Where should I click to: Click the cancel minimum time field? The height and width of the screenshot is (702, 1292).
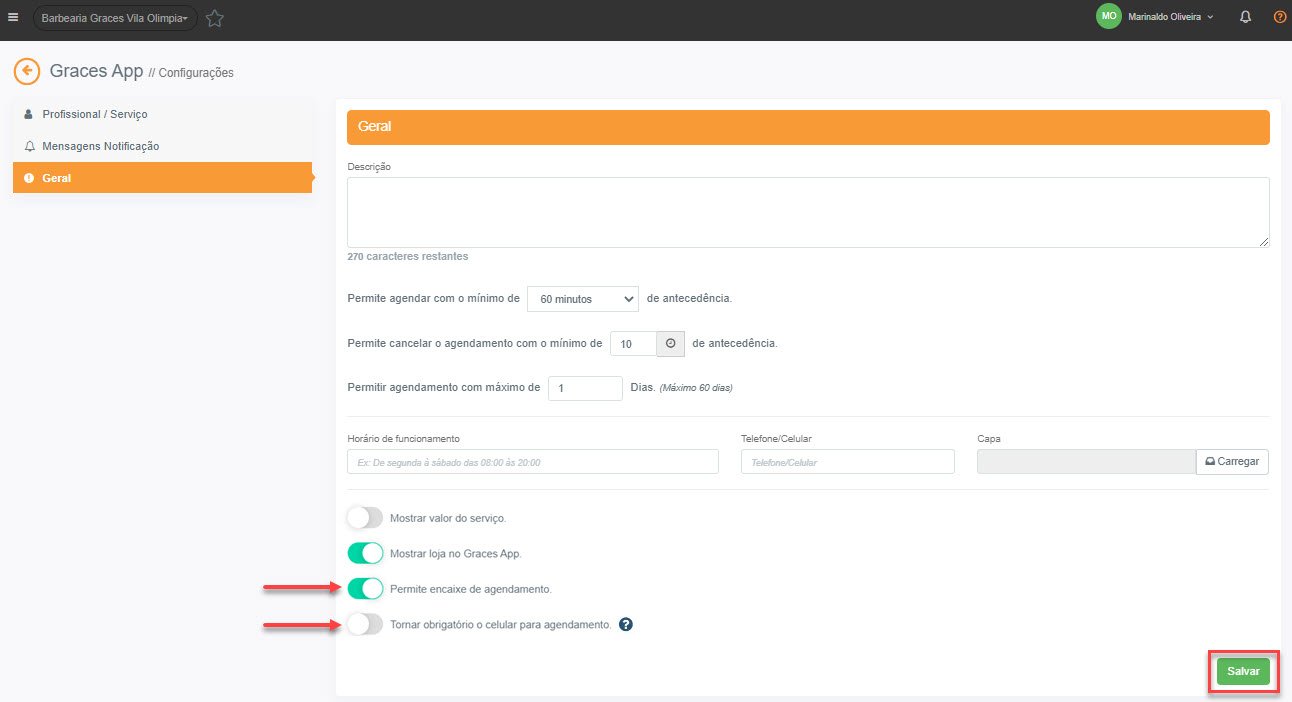coord(633,343)
